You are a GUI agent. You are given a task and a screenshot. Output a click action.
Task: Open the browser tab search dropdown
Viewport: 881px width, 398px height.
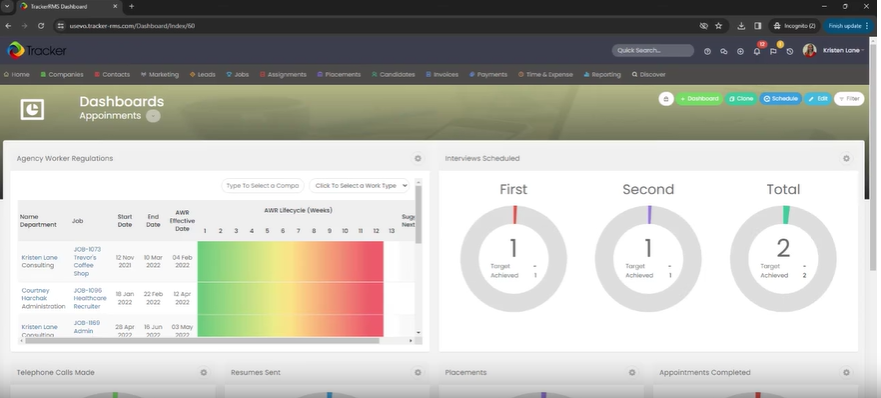(6, 6)
